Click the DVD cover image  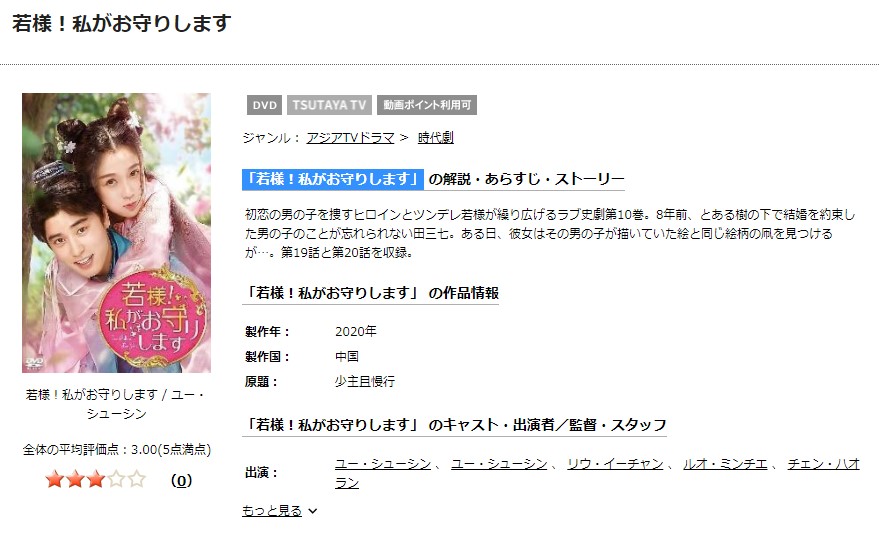coord(116,233)
